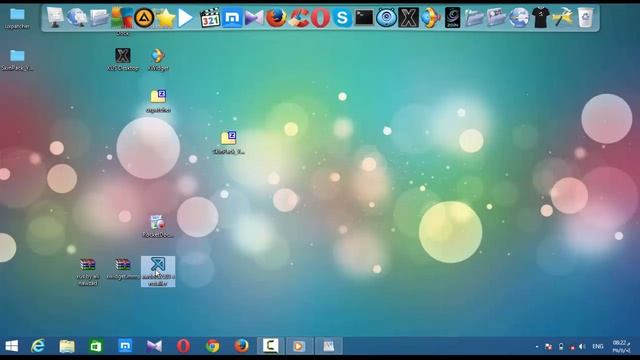Open the volume speaker tray icon
640x360 pixels.
(582, 347)
